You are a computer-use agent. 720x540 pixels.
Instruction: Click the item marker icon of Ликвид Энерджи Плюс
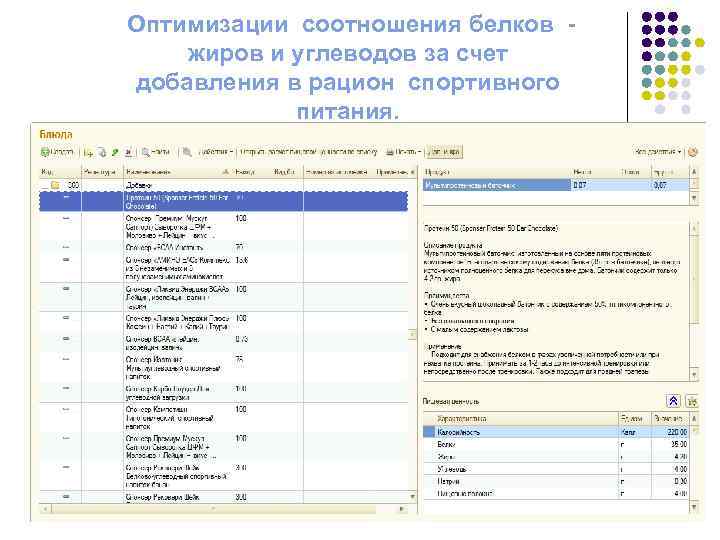(x=66, y=318)
